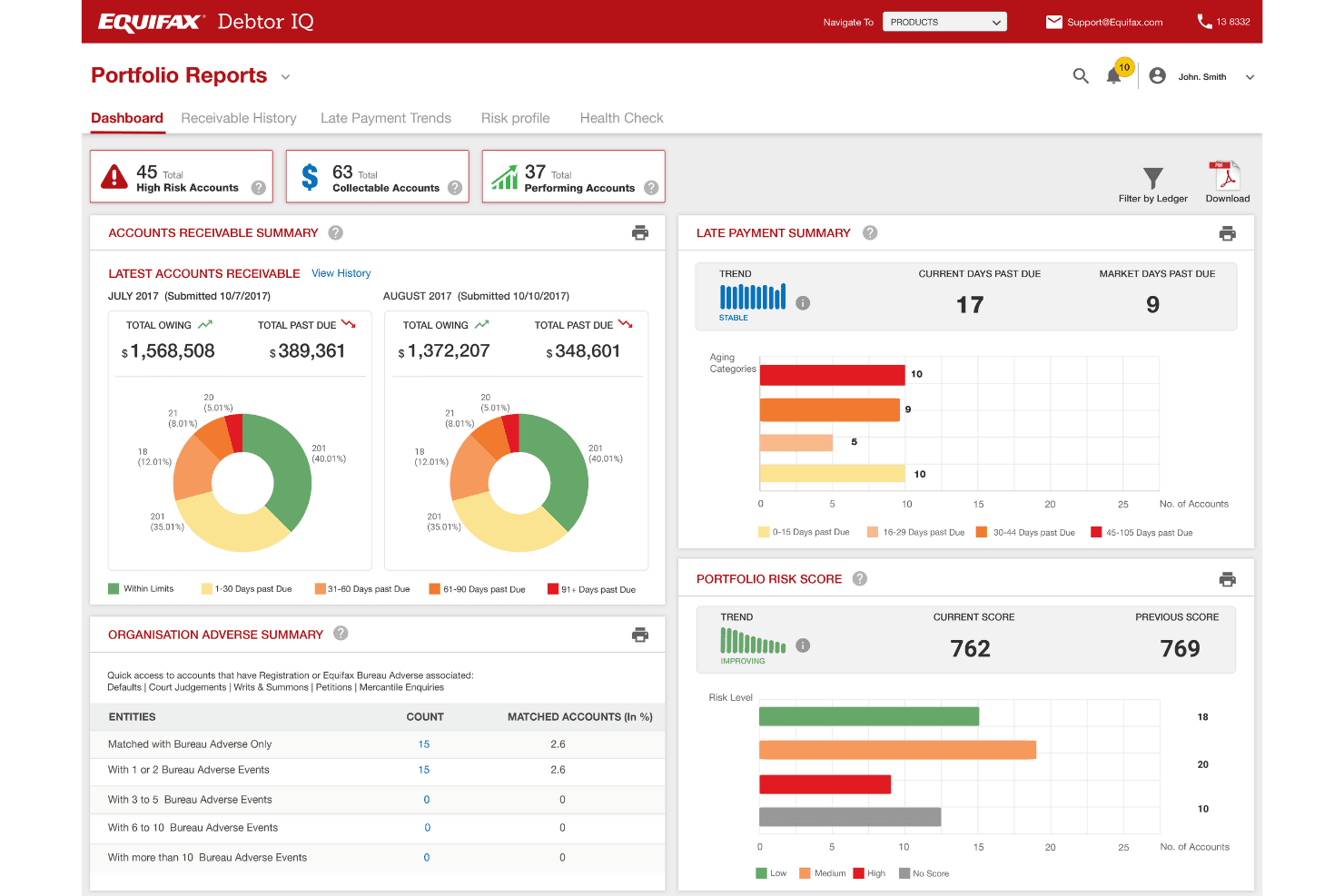Image resolution: width=1344 pixels, height=896 pixels.
Task: Click the Within Limits green legend swatch
Action: click(114, 588)
